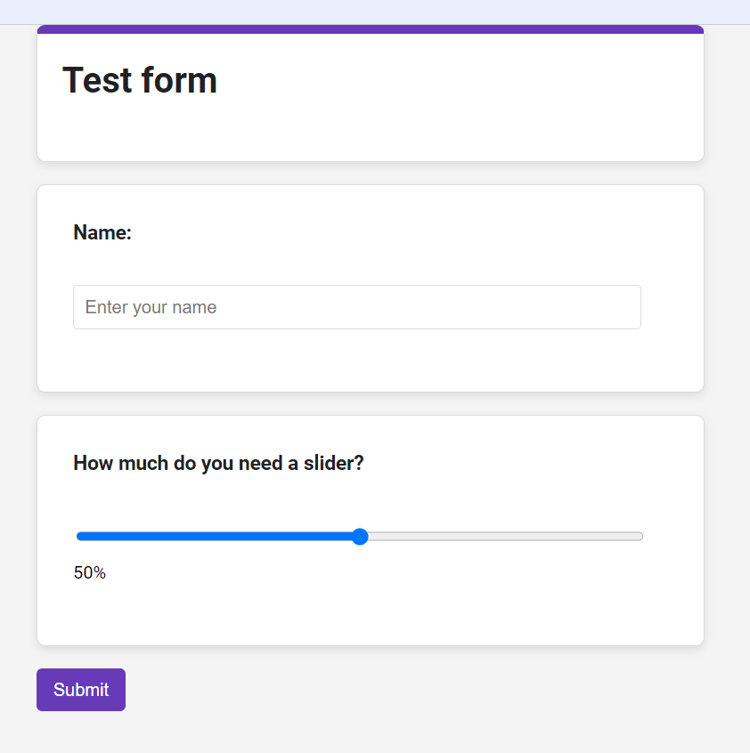This screenshot has width=750, height=753.
Task: Click the purple header accent bar
Action: (370, 29)
